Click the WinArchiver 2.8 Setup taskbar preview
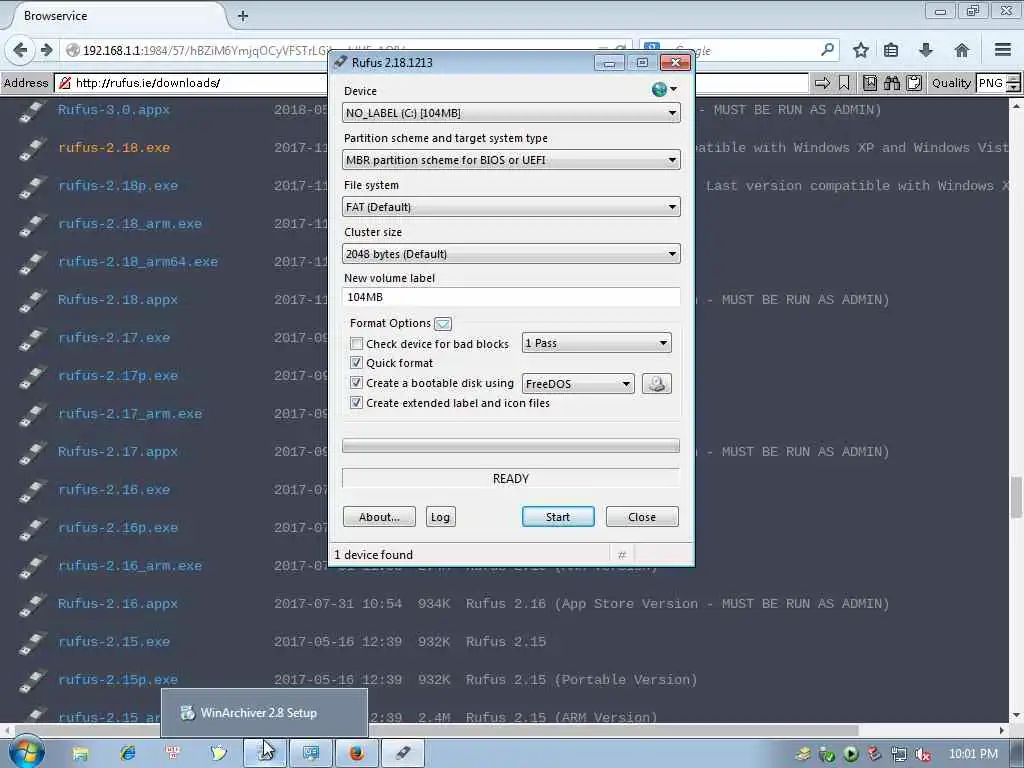Image resolution: width=1024 pixels, height=768 pixels. tap(264, 712)
